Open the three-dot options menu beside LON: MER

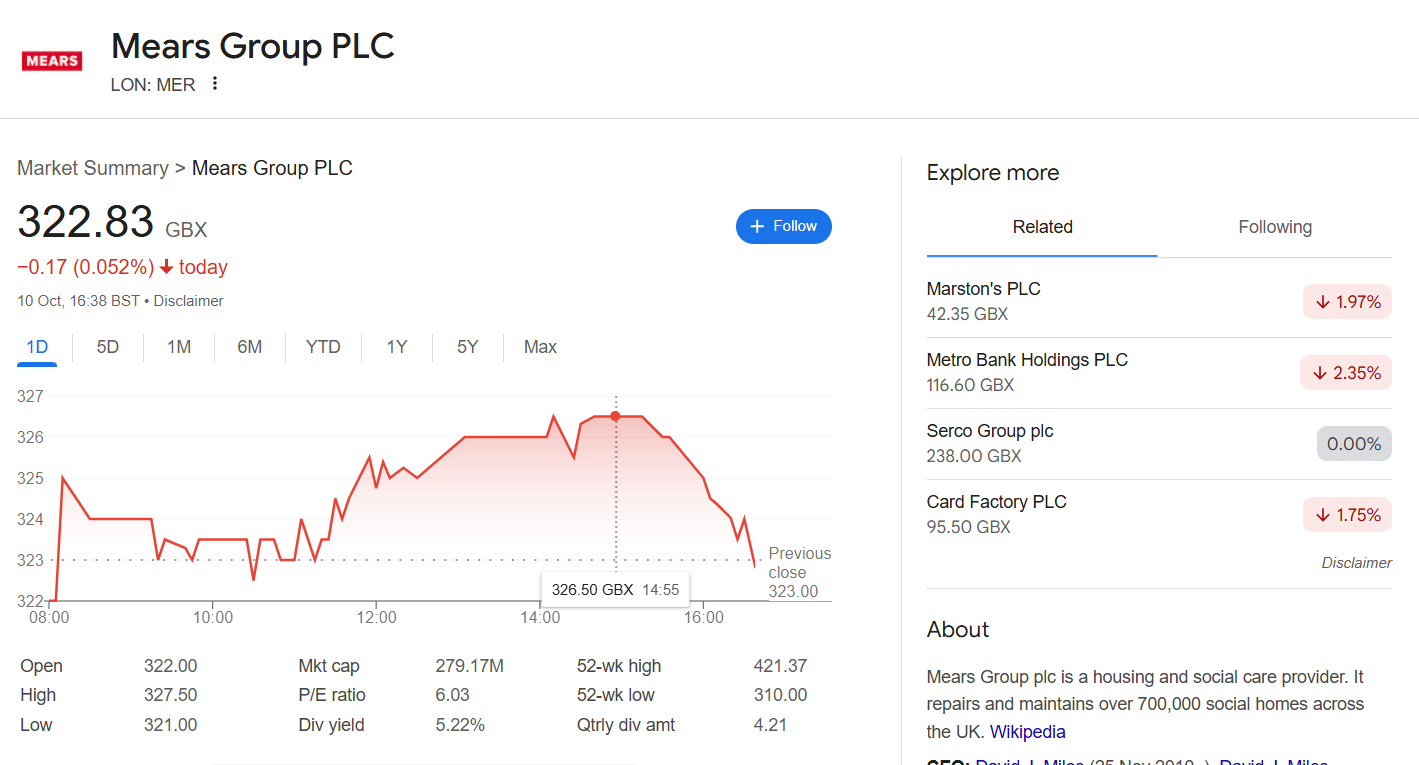point(214,84)
